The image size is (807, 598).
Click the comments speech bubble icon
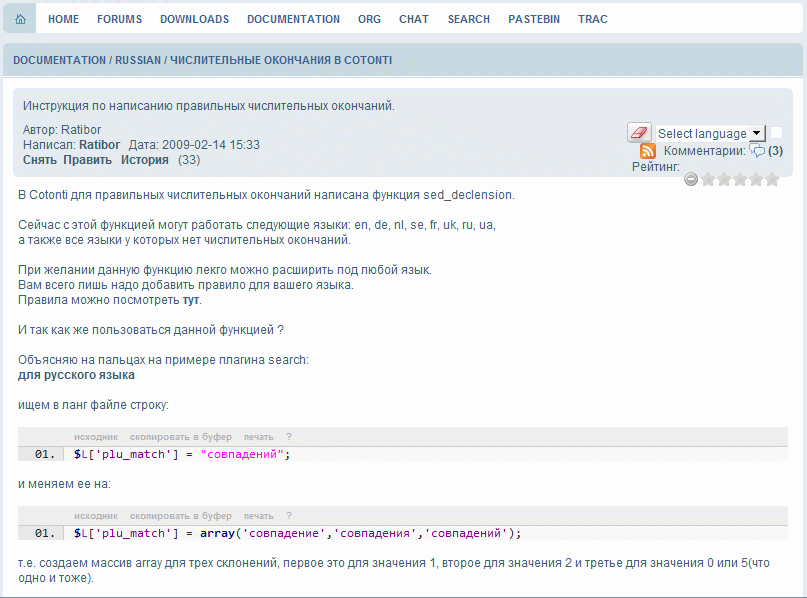757,151
